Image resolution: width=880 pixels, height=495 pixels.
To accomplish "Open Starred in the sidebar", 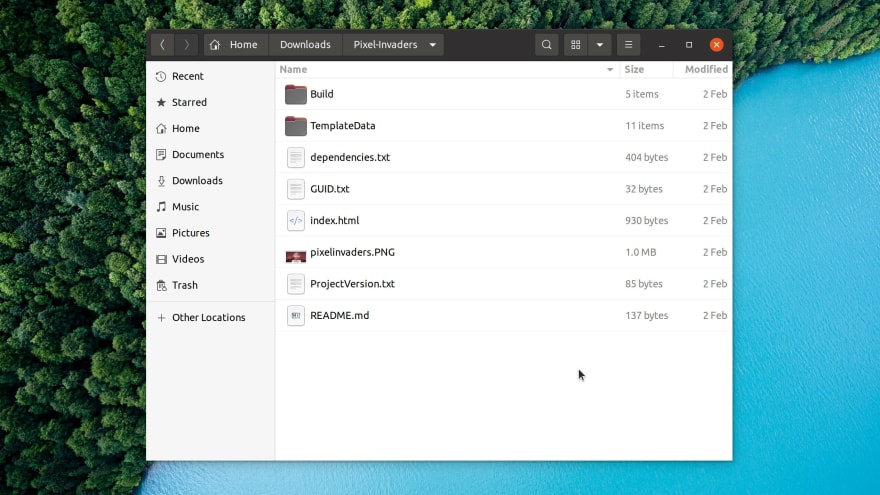I will point(210,102).
